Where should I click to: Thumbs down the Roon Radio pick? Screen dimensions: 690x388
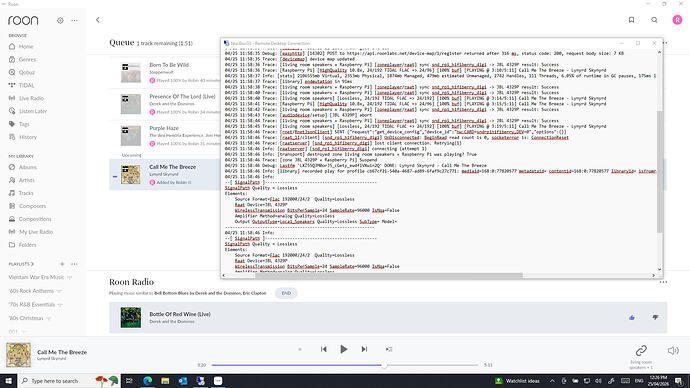point(655,317)
